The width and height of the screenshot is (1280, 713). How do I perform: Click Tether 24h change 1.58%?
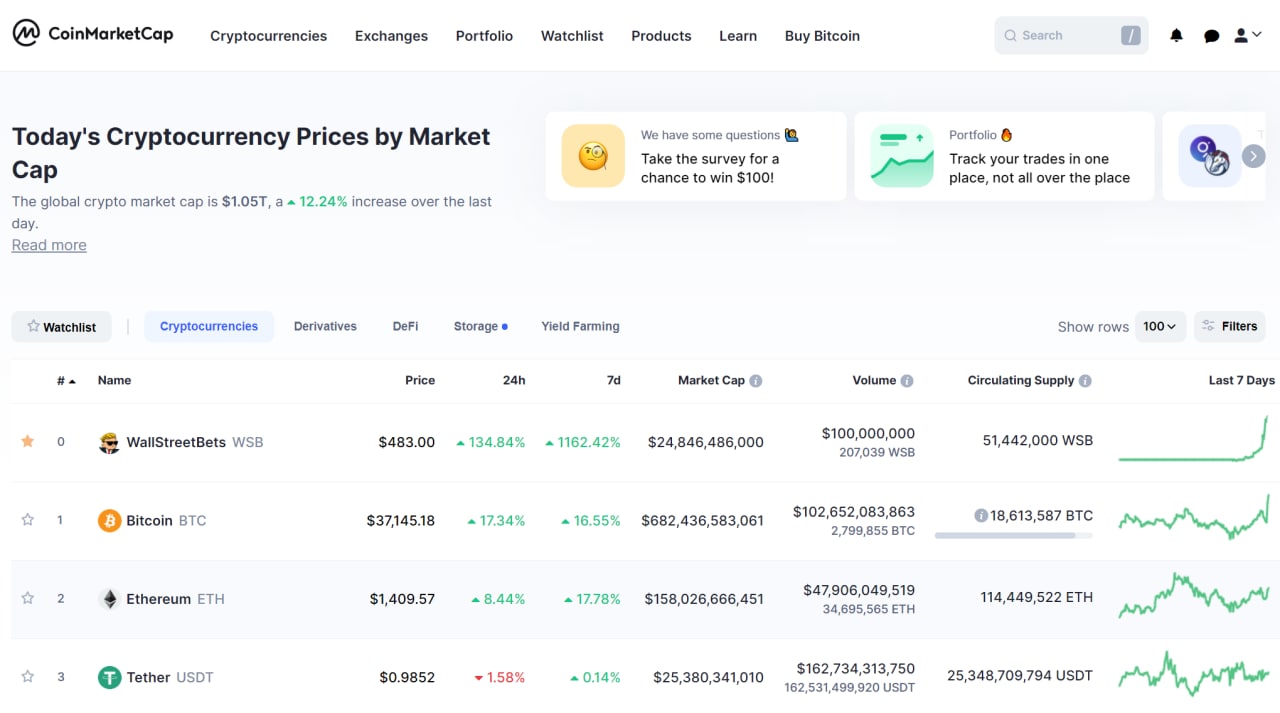pyautogui.click(x=500, y=677)
